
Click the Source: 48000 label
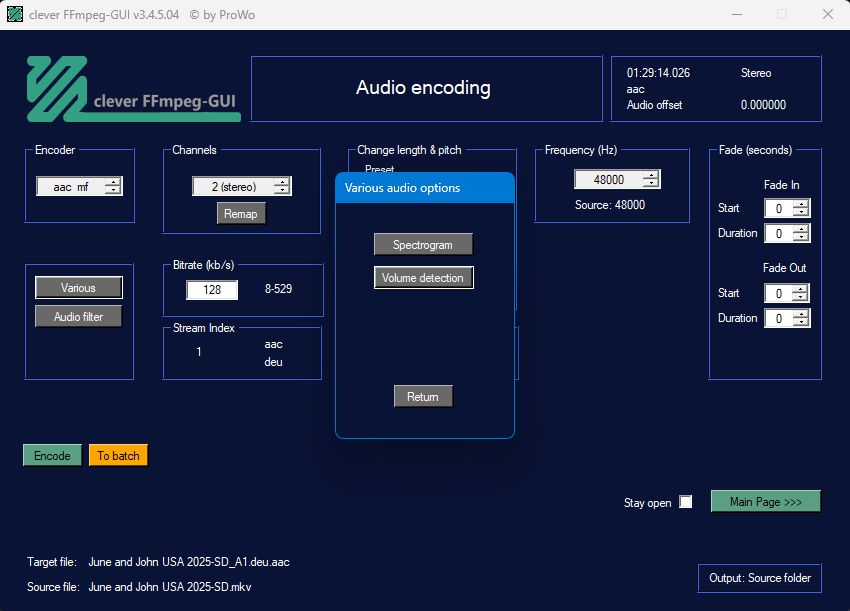[610, 205]
